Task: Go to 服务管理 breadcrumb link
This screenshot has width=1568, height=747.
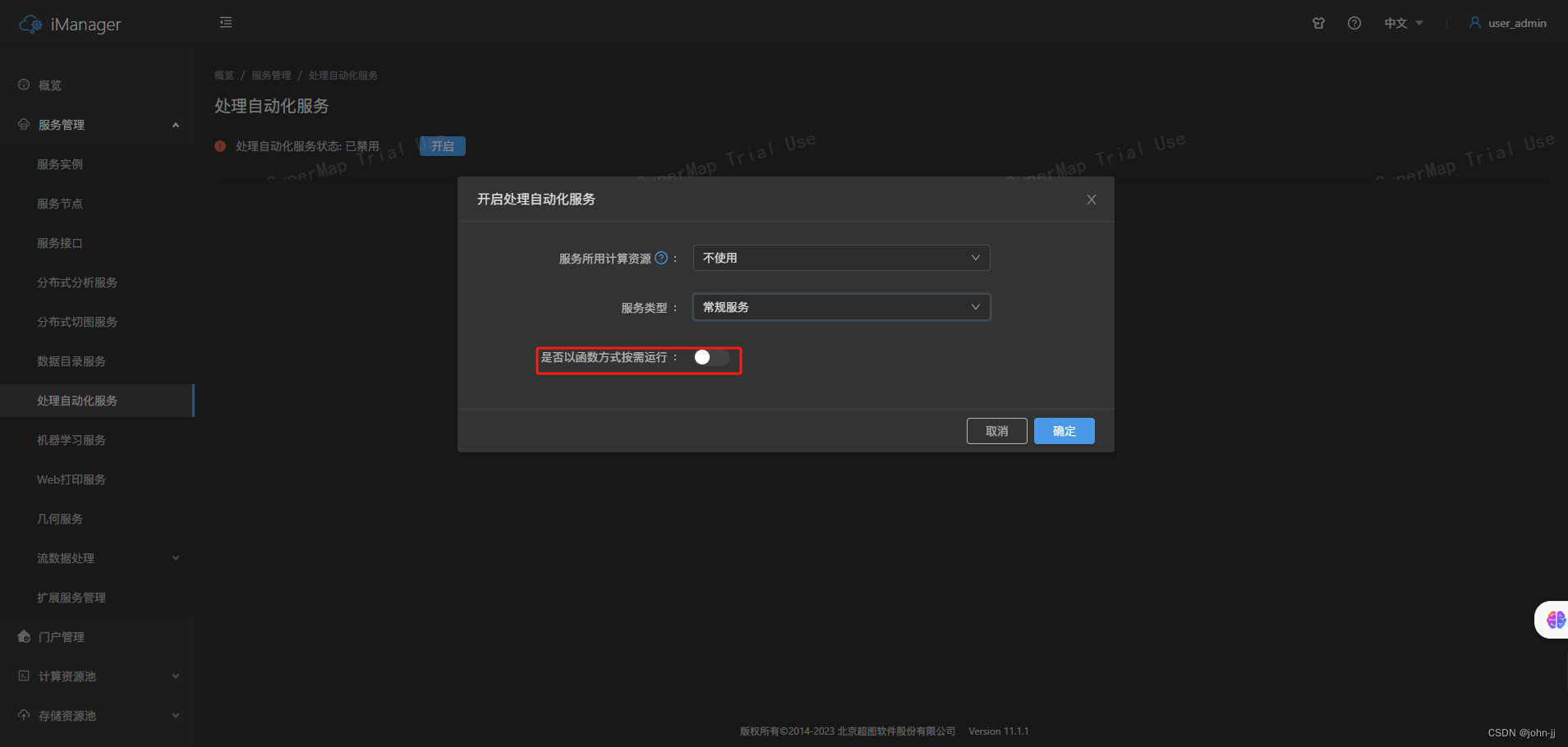Action: (271, 76)
